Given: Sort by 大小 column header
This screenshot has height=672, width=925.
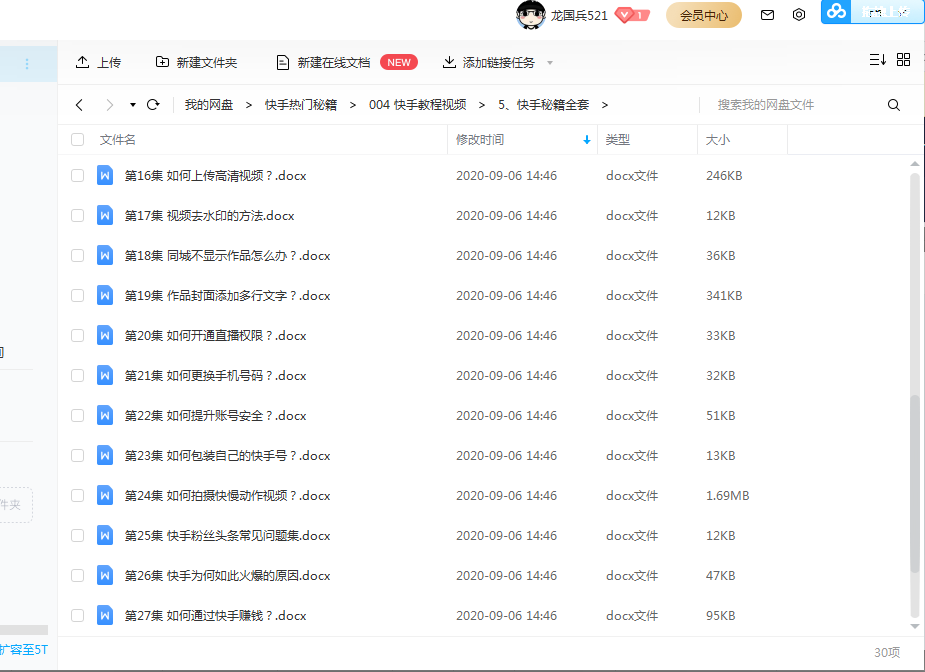Looking at the screenshot, I should click(x=718, y=140).
